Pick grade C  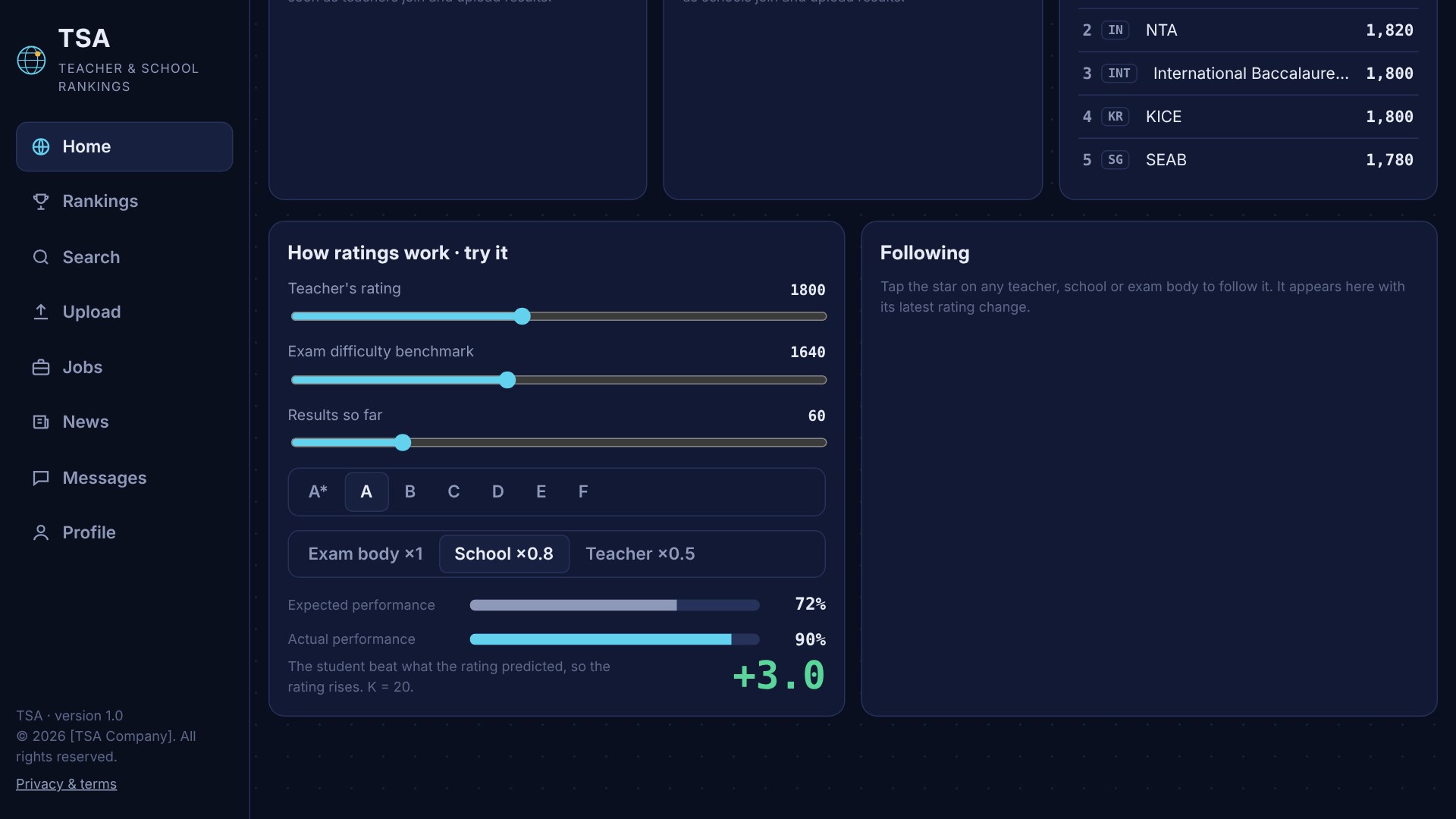453,491
